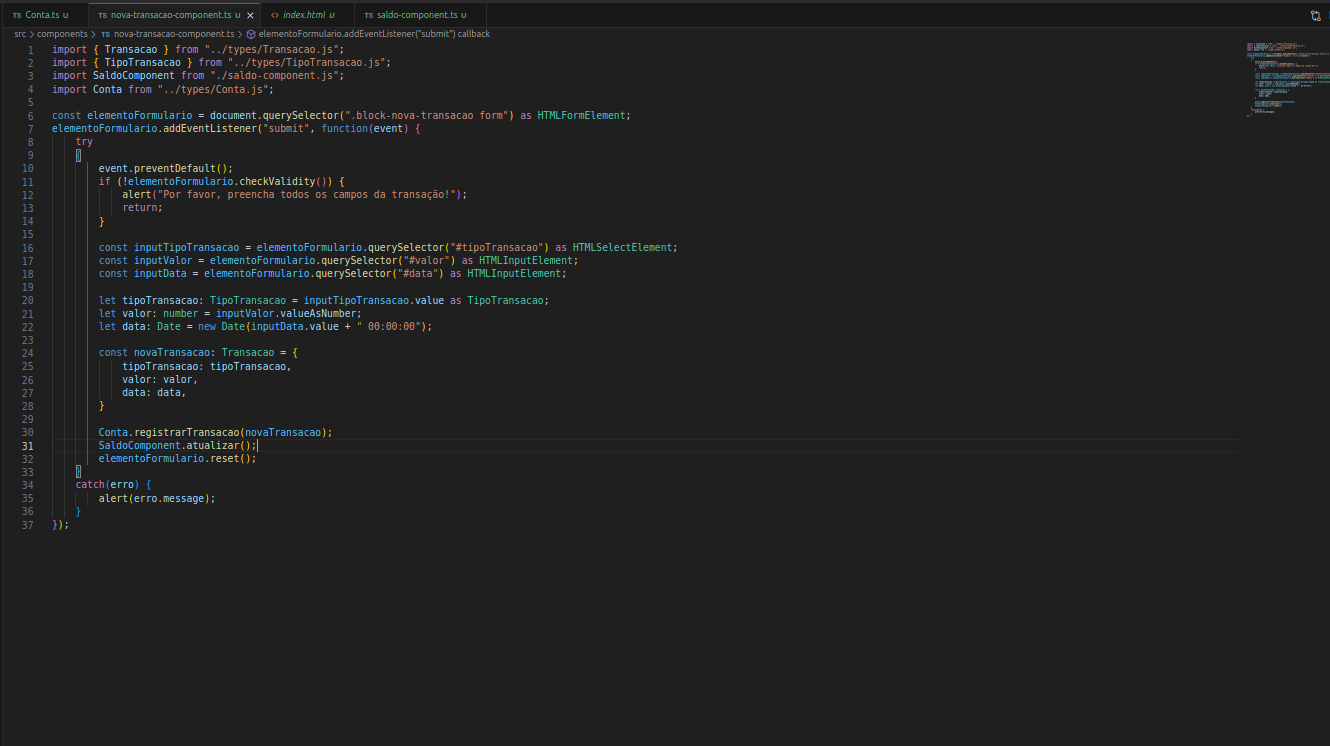
Task: Click novaTransacao declaration on line 24
Action: click(x=171, y=353)
